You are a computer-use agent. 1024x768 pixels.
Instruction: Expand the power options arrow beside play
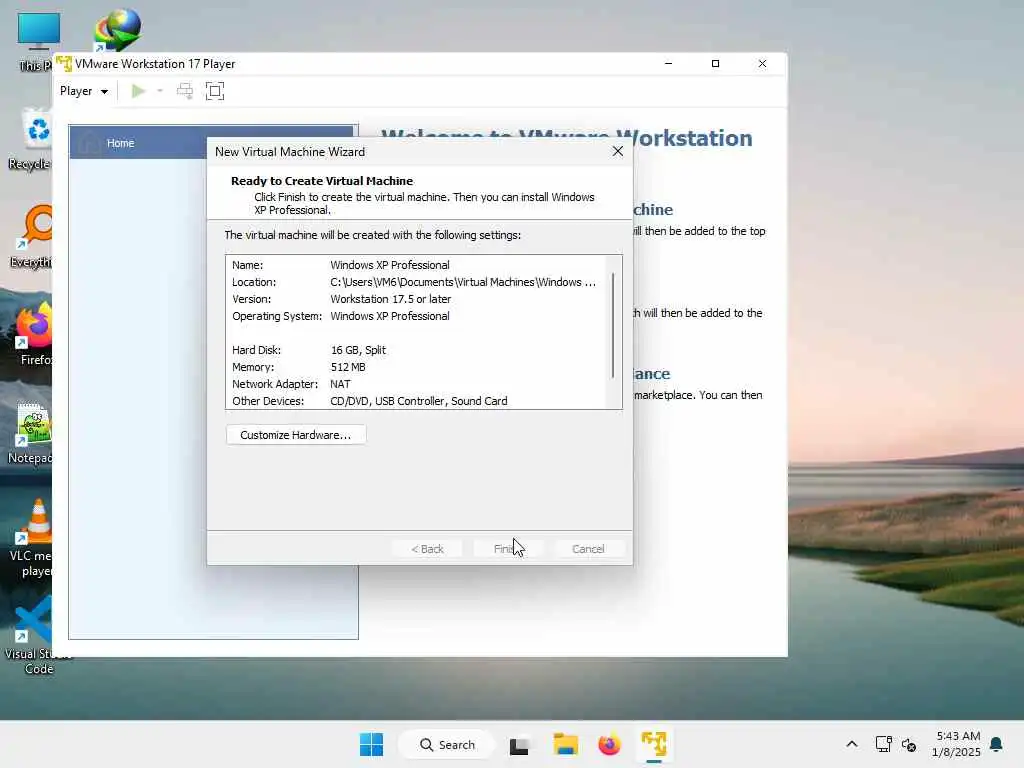coord(159,91)
